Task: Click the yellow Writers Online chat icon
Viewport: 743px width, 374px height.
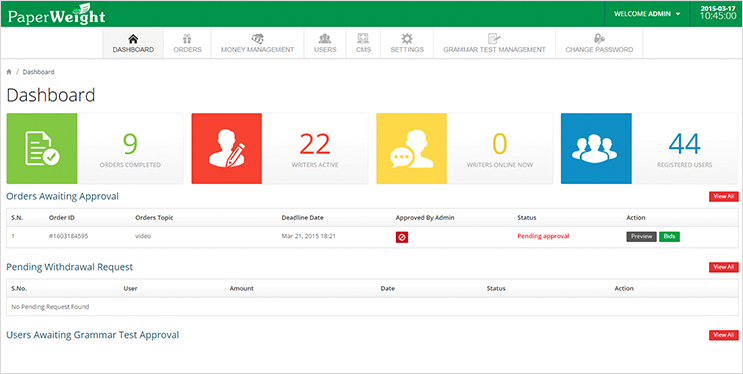Action: pos(411,148)
